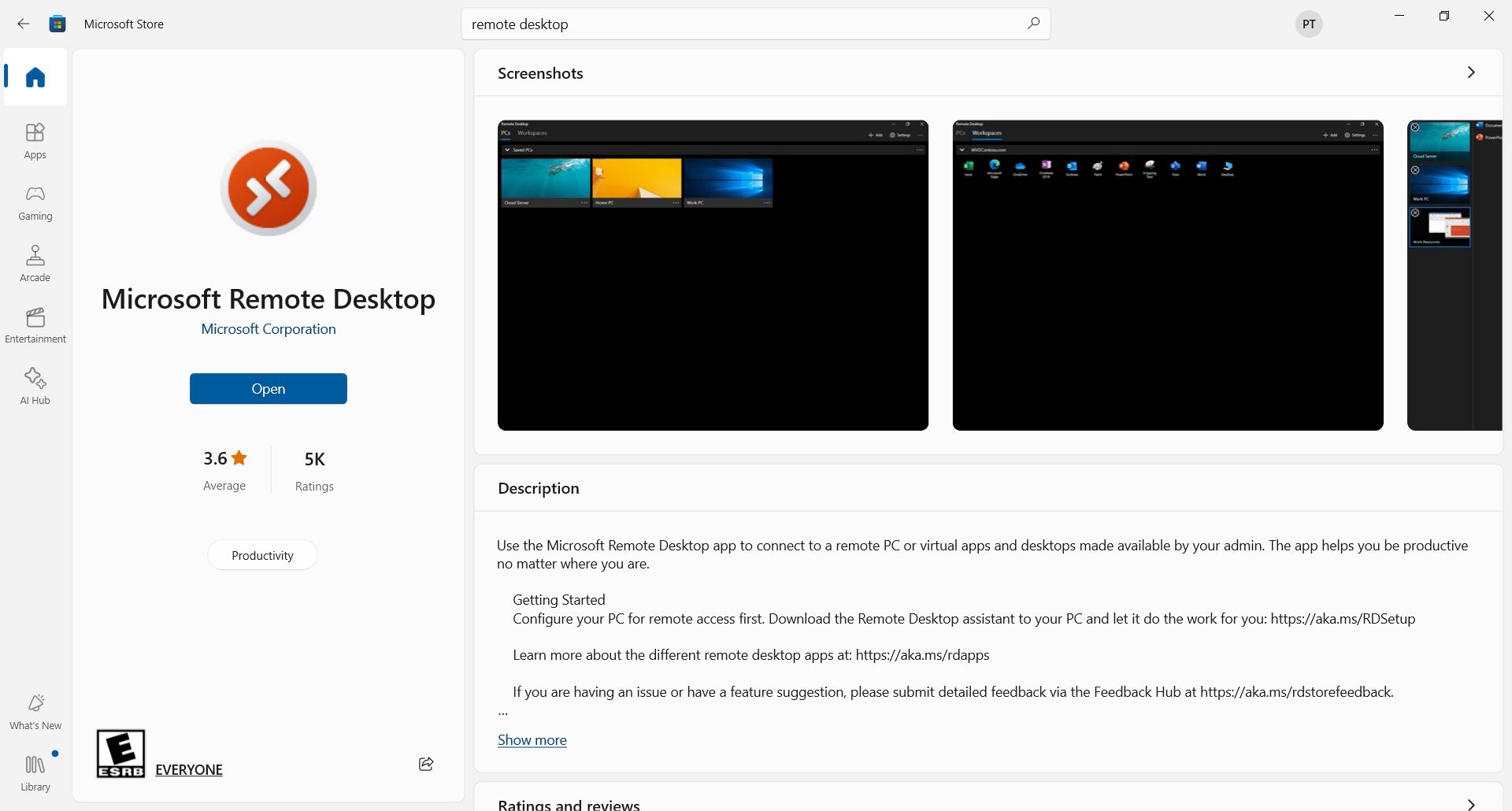Minimize the Microsoft Store window
This screenshot has width=1512, height=811.
click(1399, 16)
